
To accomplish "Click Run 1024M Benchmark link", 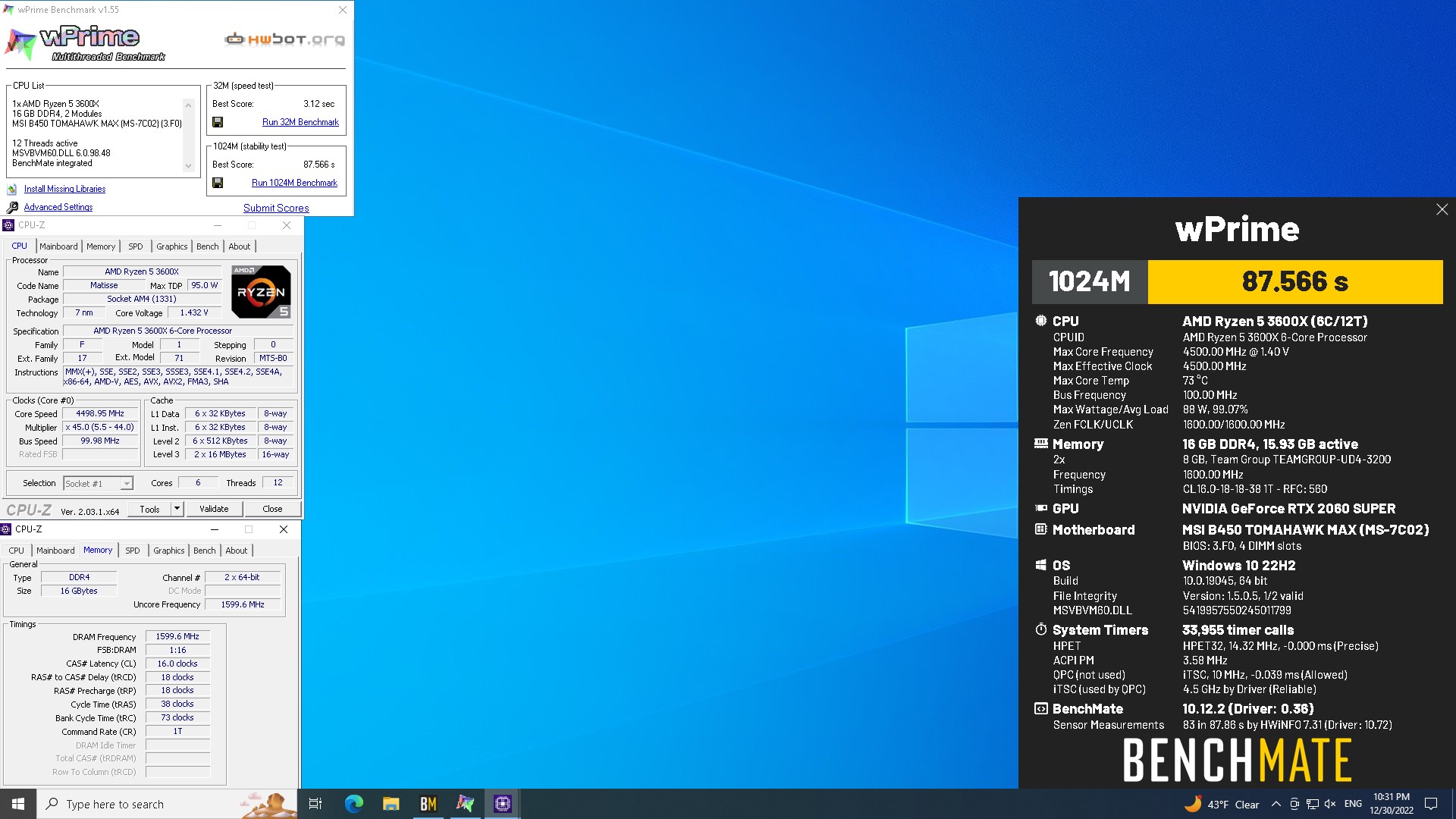I will [x=294, y=183].
